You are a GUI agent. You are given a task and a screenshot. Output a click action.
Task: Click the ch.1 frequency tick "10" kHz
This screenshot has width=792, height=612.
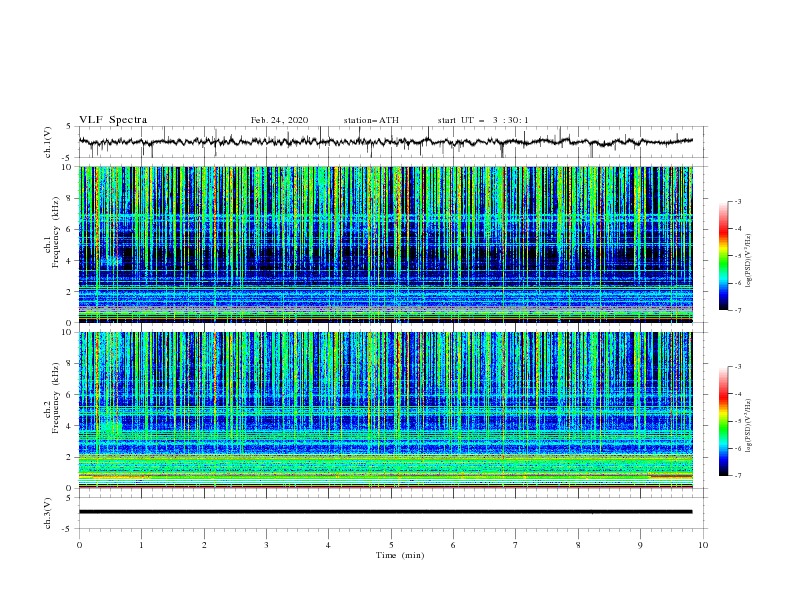(x=68, y=167)
